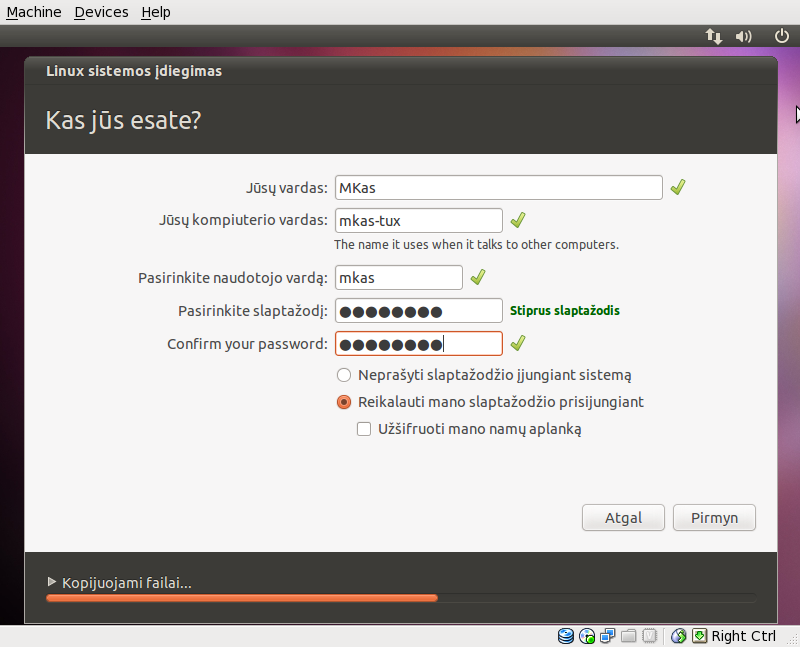This screenshot has width=800, height=647.
Task: Click the network adapters status icon
Action: (x=608, y=636)
